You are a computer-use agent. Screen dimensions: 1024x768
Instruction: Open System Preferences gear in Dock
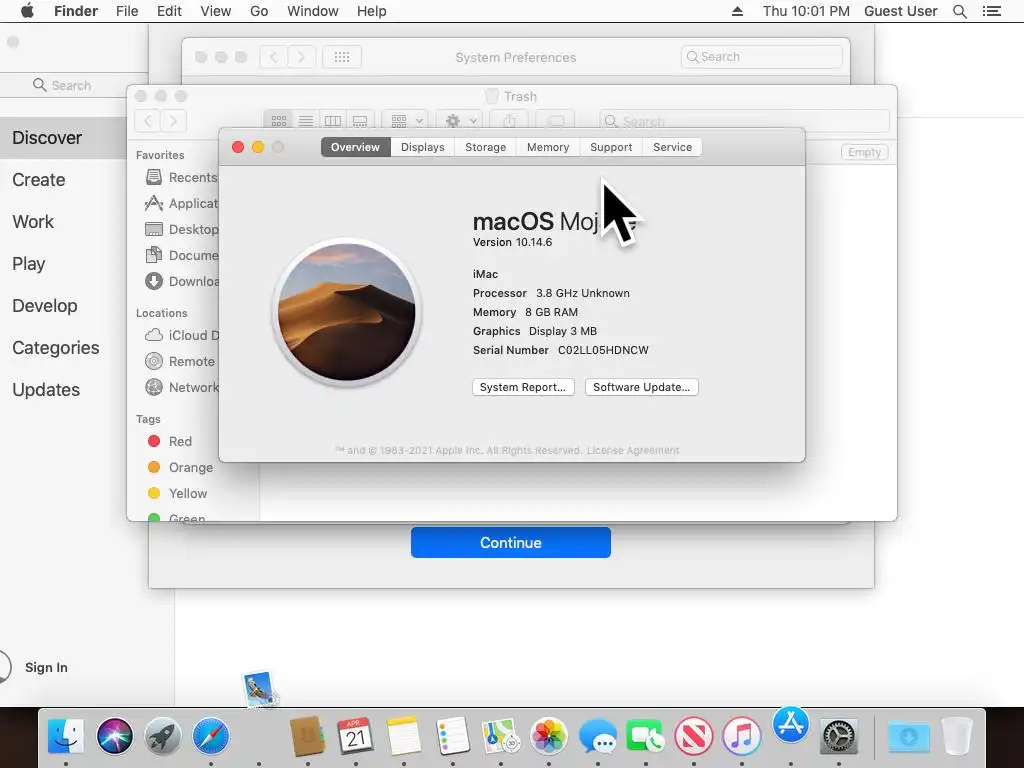pos(839,737)
